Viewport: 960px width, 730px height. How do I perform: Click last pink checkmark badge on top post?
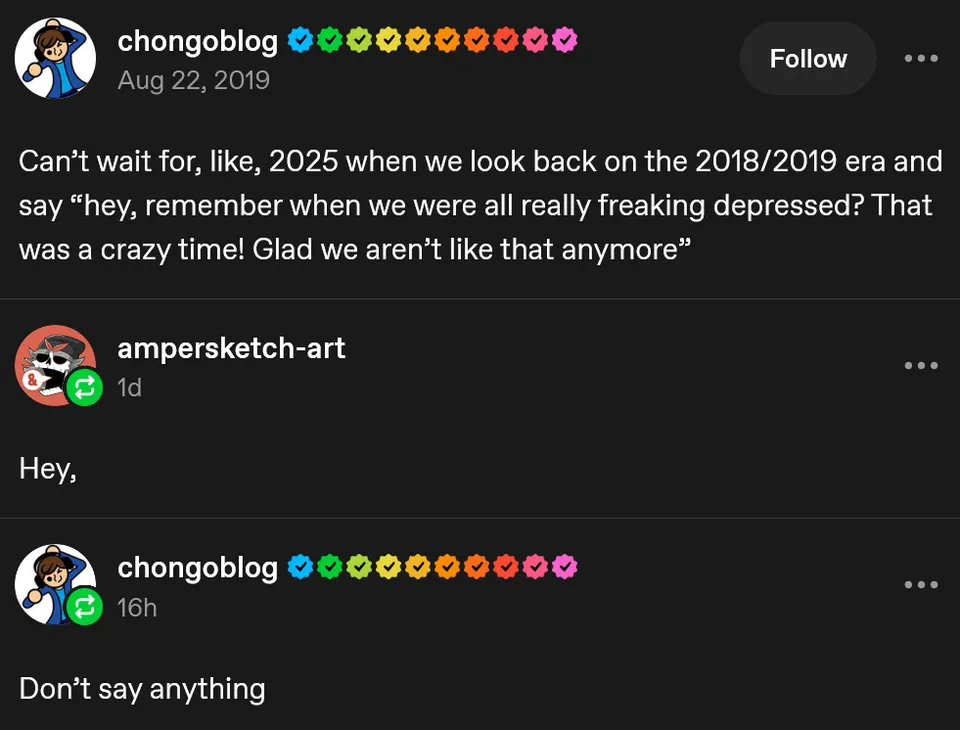click(565, 41)
